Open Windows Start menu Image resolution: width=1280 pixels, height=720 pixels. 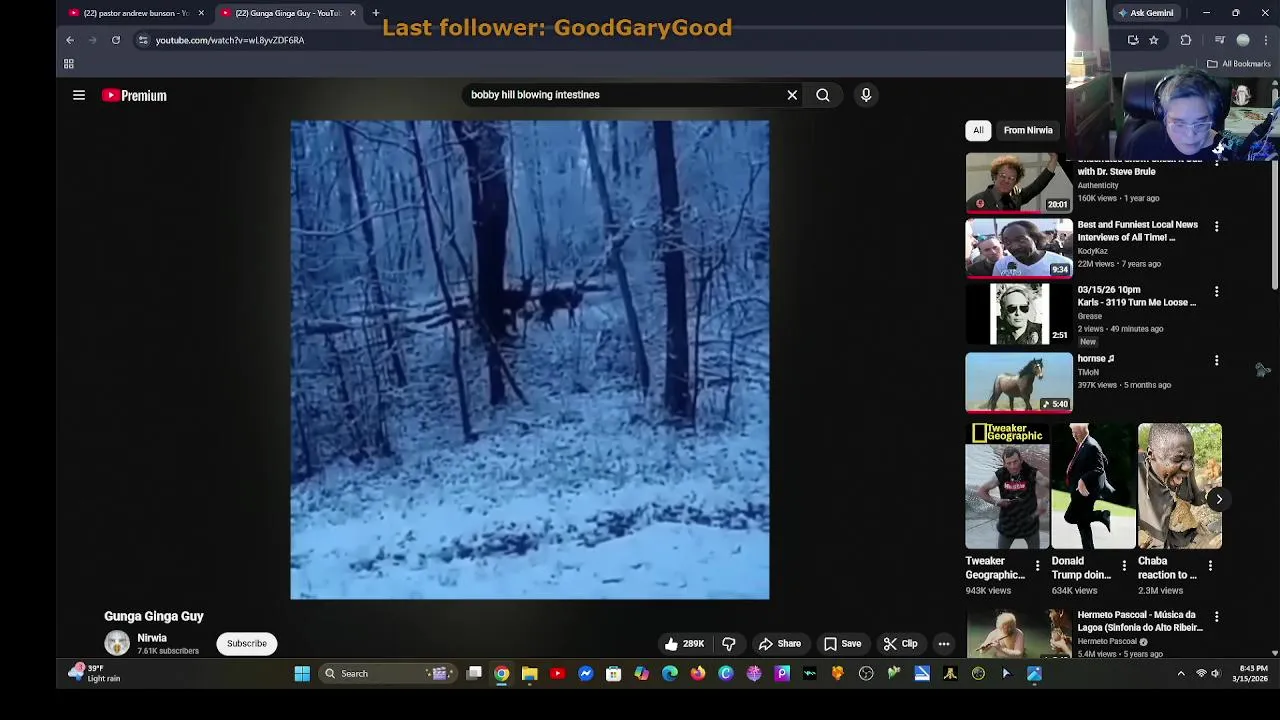tap(302, 674)
